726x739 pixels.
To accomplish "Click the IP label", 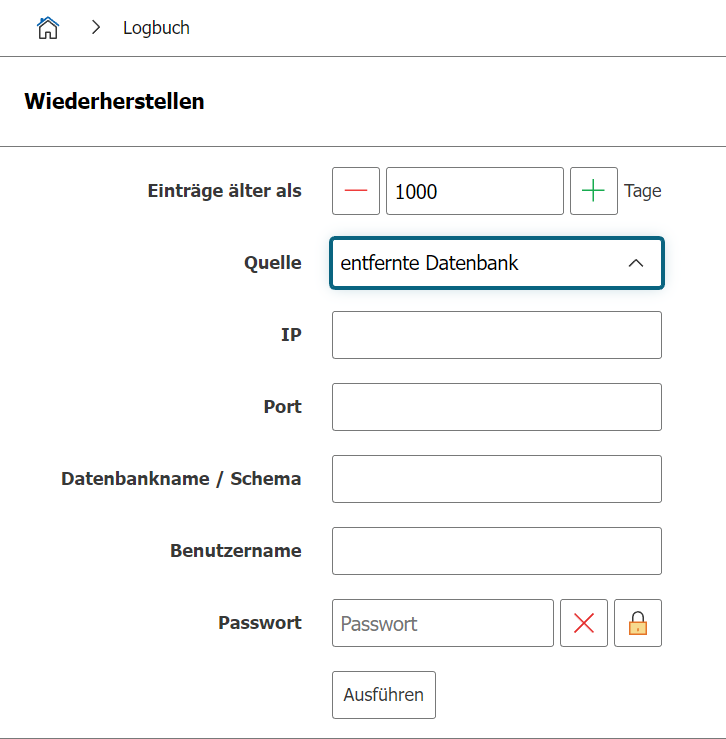I will click(291, 335).
